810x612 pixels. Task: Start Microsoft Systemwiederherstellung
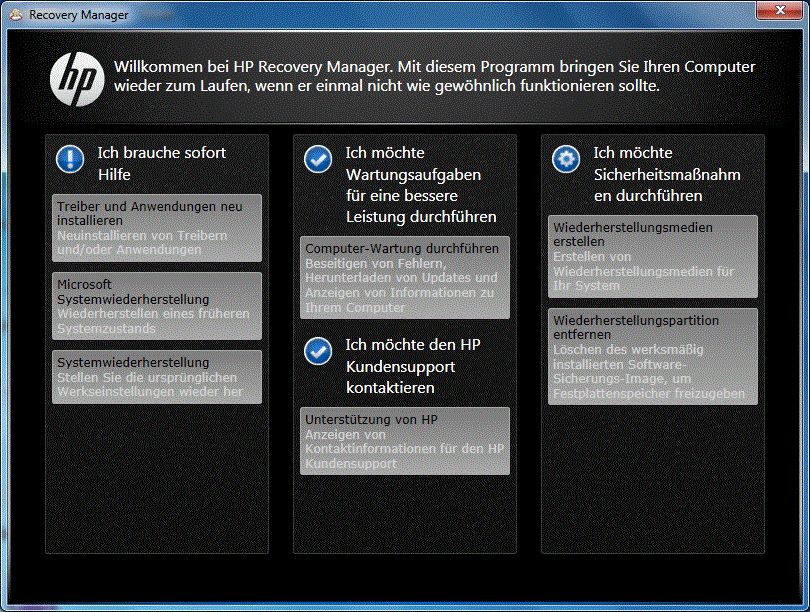coord(157,306)
